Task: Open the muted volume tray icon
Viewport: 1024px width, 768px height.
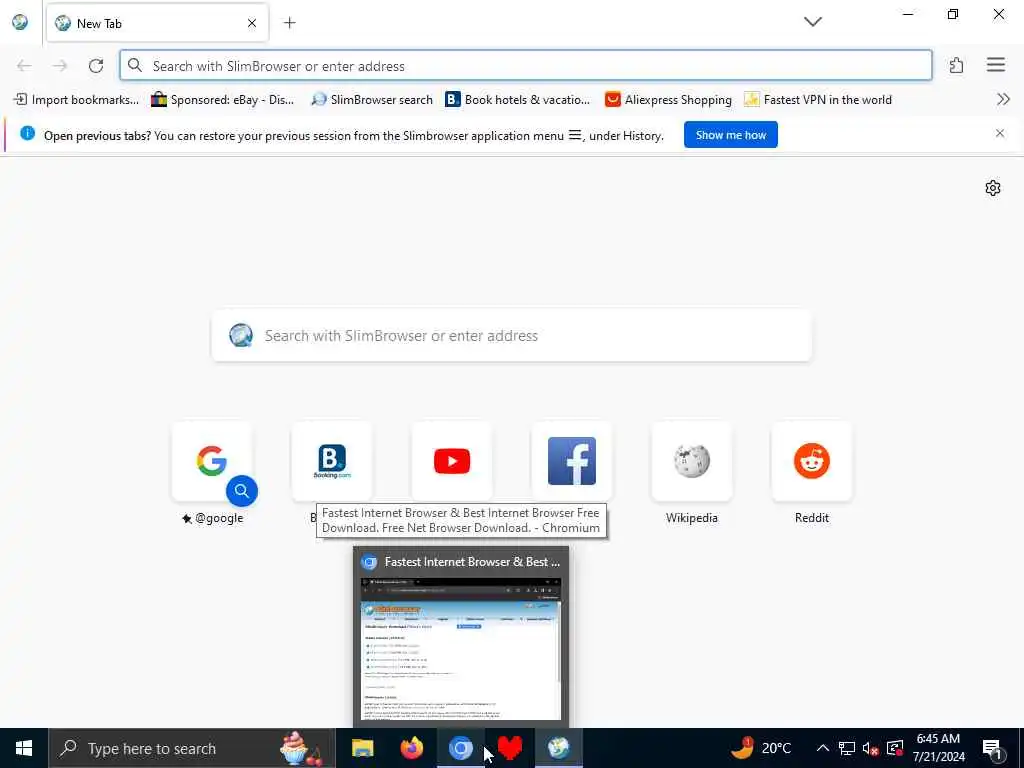Action: [x=871, y=748]
